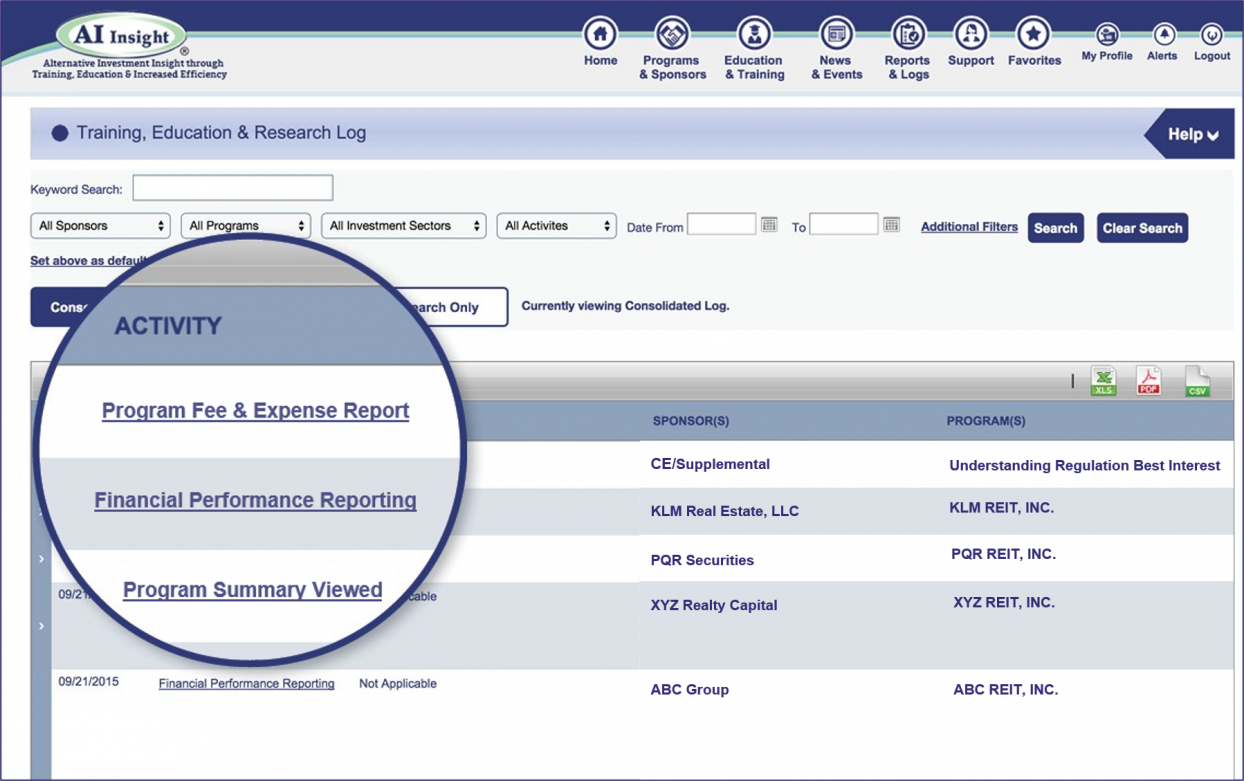Expand the Help menu
The width and height of the screenshot is (1244, 781).
pyautogui.click(x=1192, y=134)
